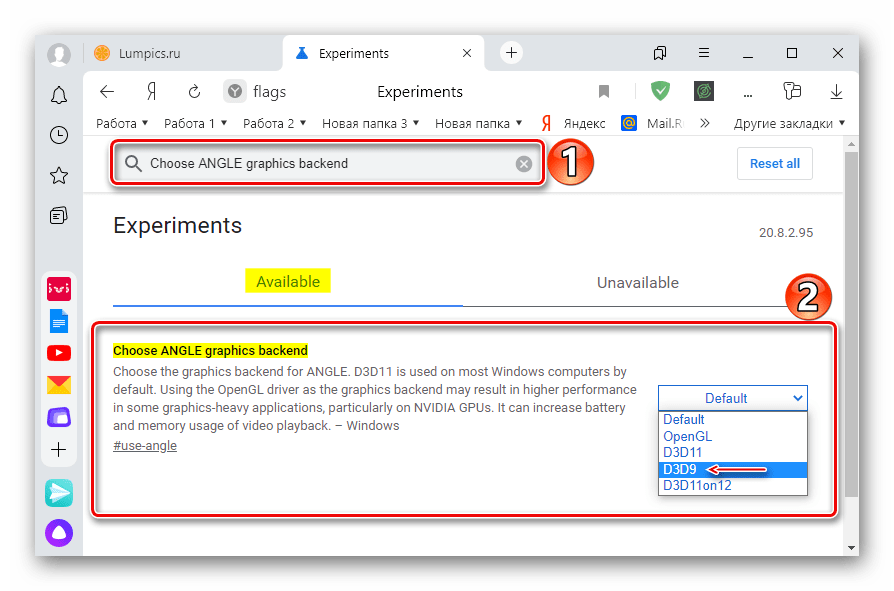Screen dimensions: 894x591
Task: Expand the Другие закладки bookmarks folder
Action: pyautogui.click(x=789, y=124)
